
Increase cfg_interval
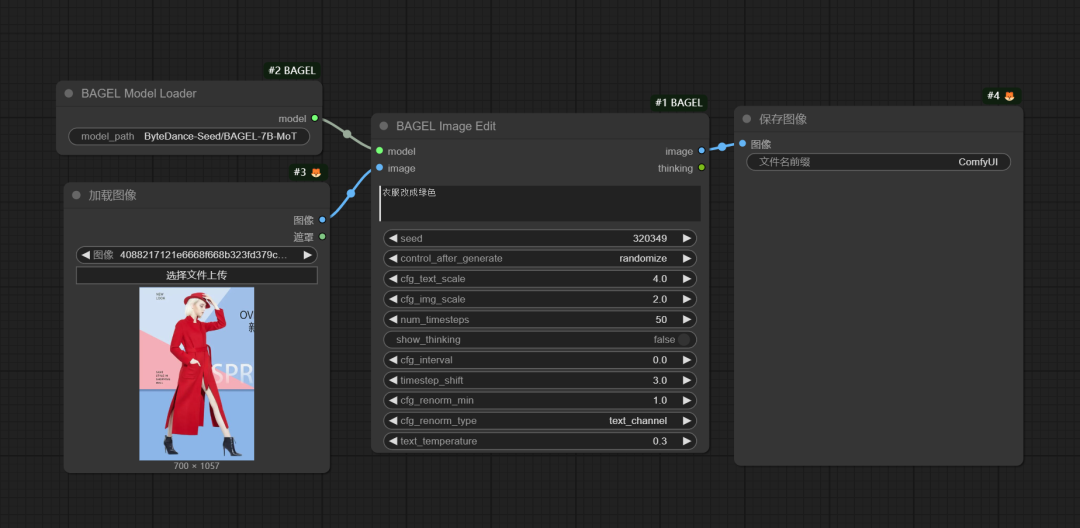(x=686, y=359)
